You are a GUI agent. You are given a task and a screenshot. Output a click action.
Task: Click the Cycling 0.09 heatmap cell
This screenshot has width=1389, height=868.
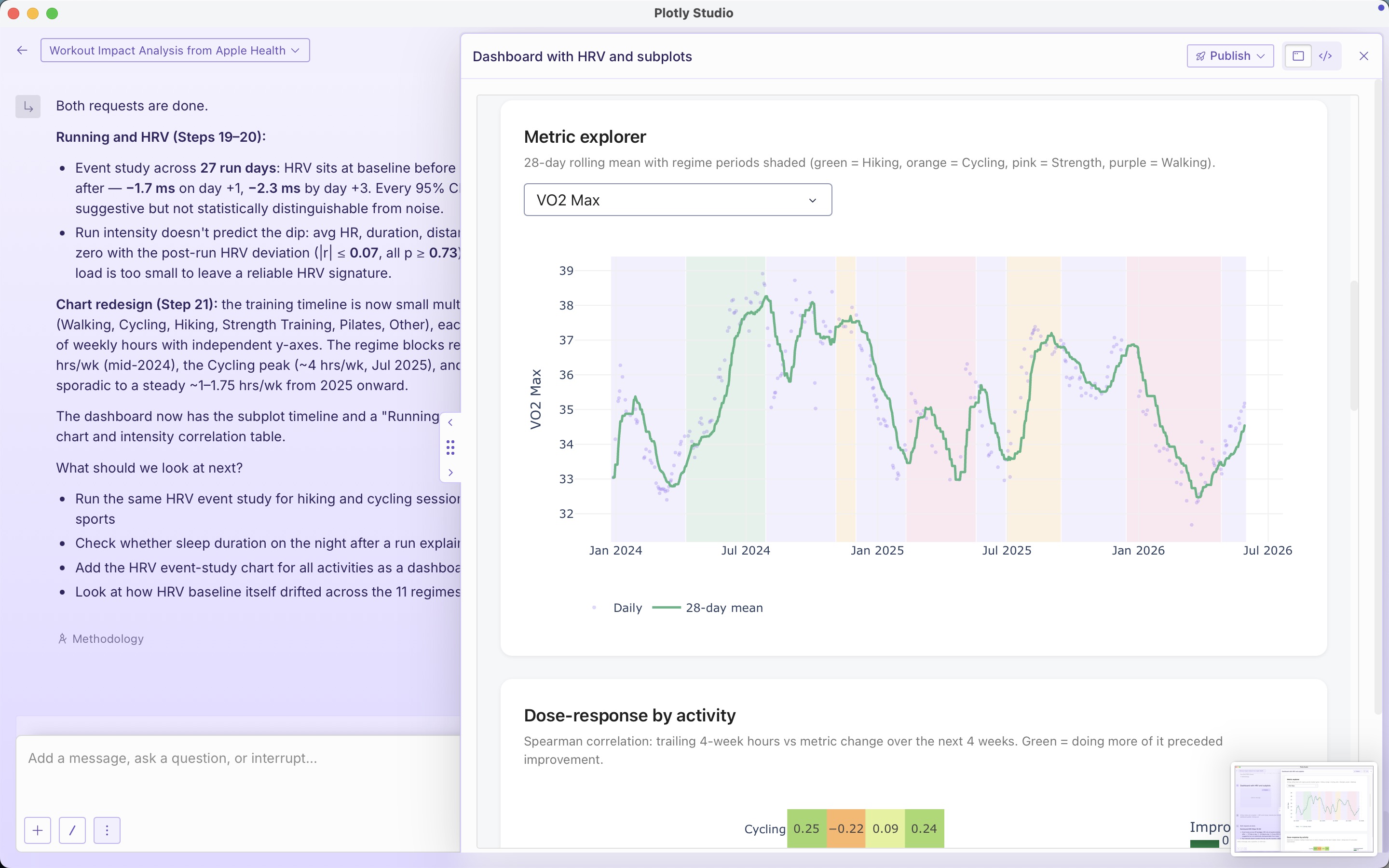point(885,828)
